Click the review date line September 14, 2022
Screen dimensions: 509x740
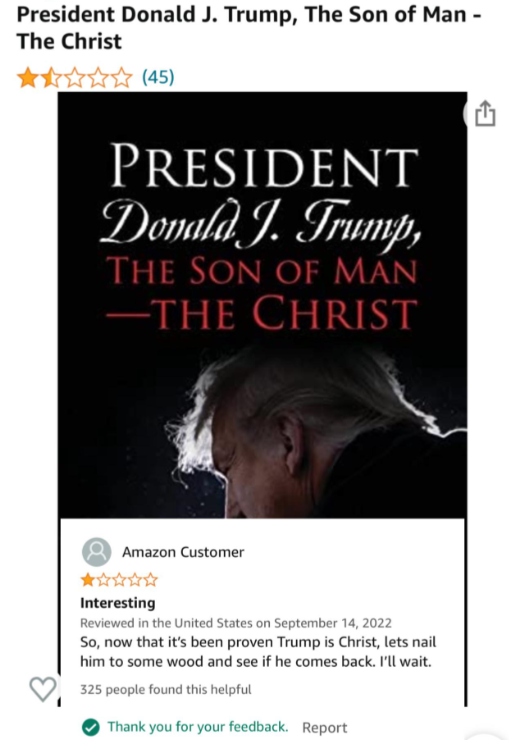coord(236,623)
